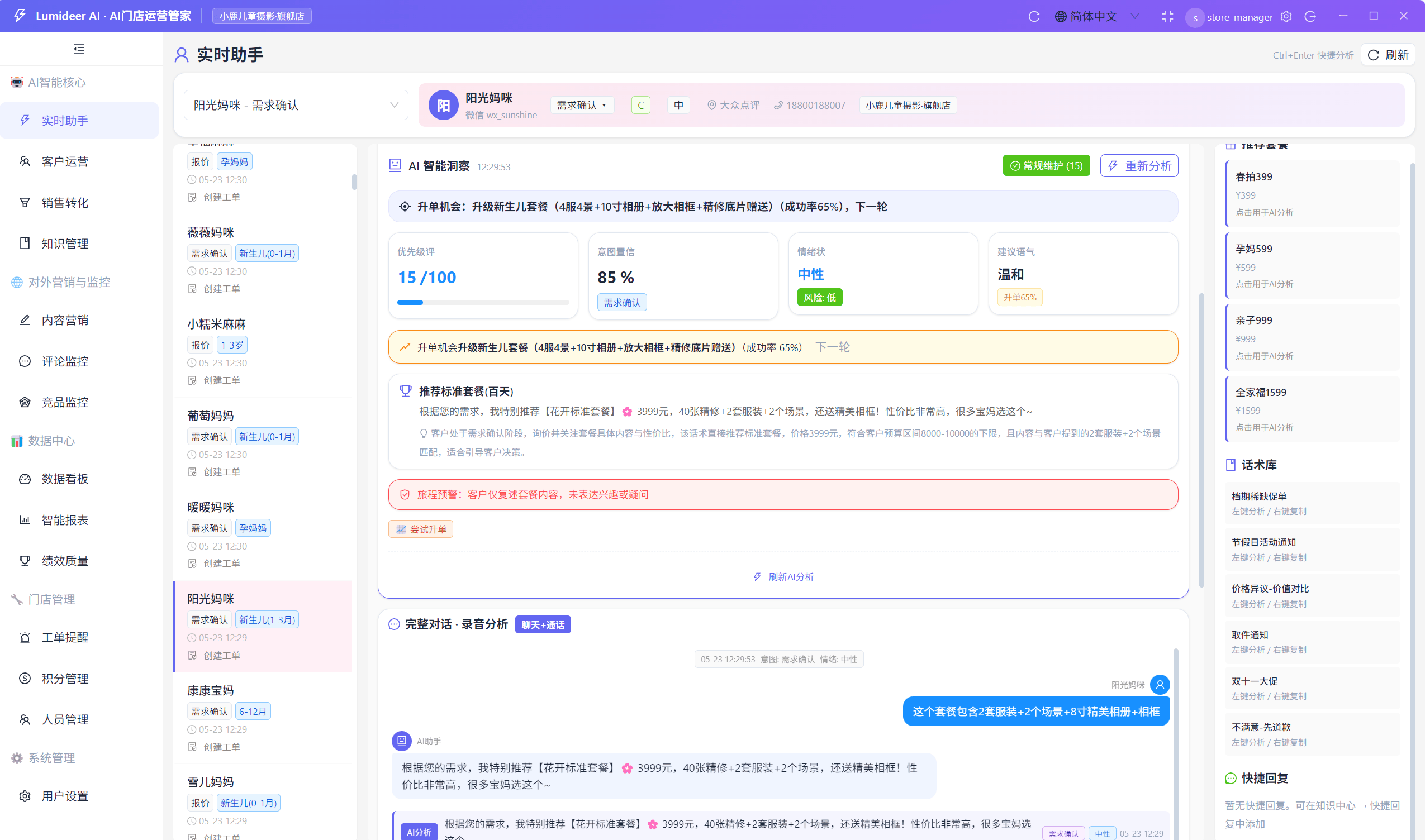This screenshot has width=1425, height=840.
Task: Click 创建工单 under 阳光妈咪
Action: (x=215, y=656)
